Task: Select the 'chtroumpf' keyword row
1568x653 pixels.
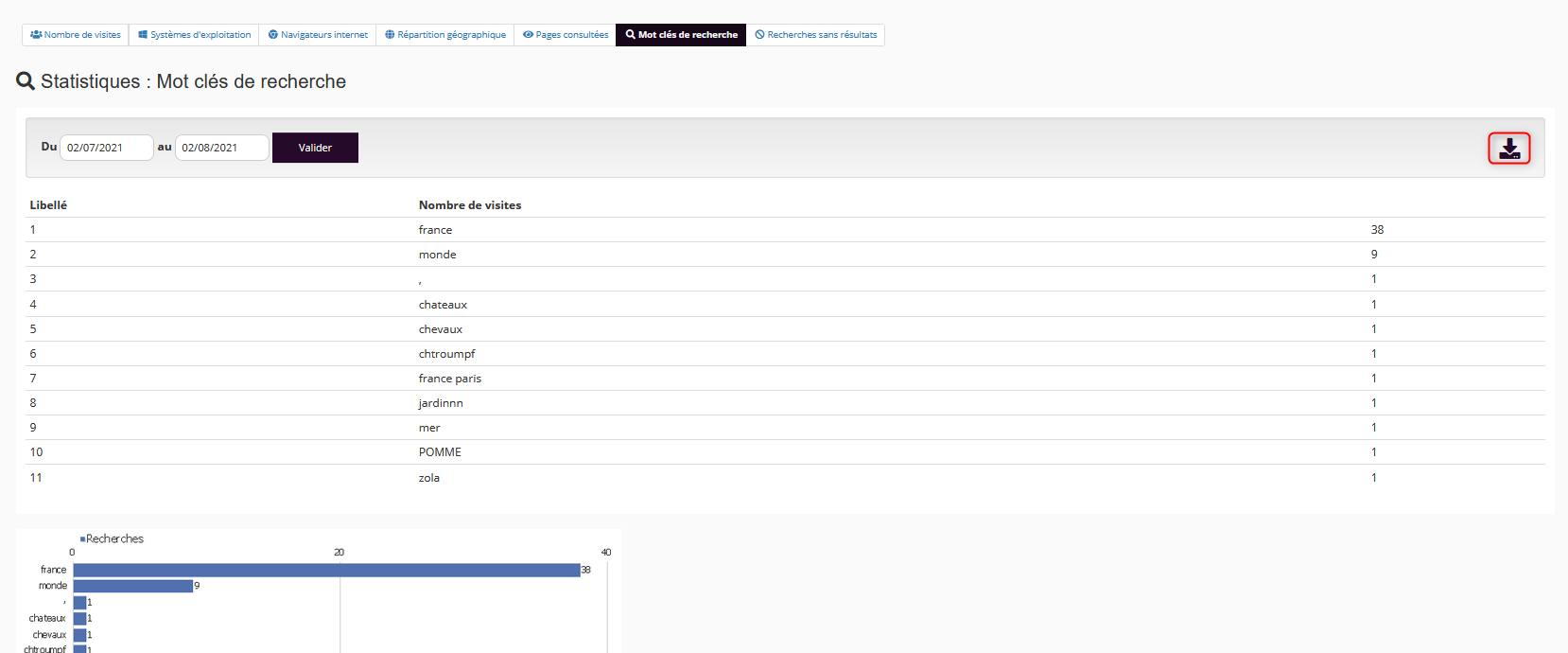Action: [x=446, y=354]
